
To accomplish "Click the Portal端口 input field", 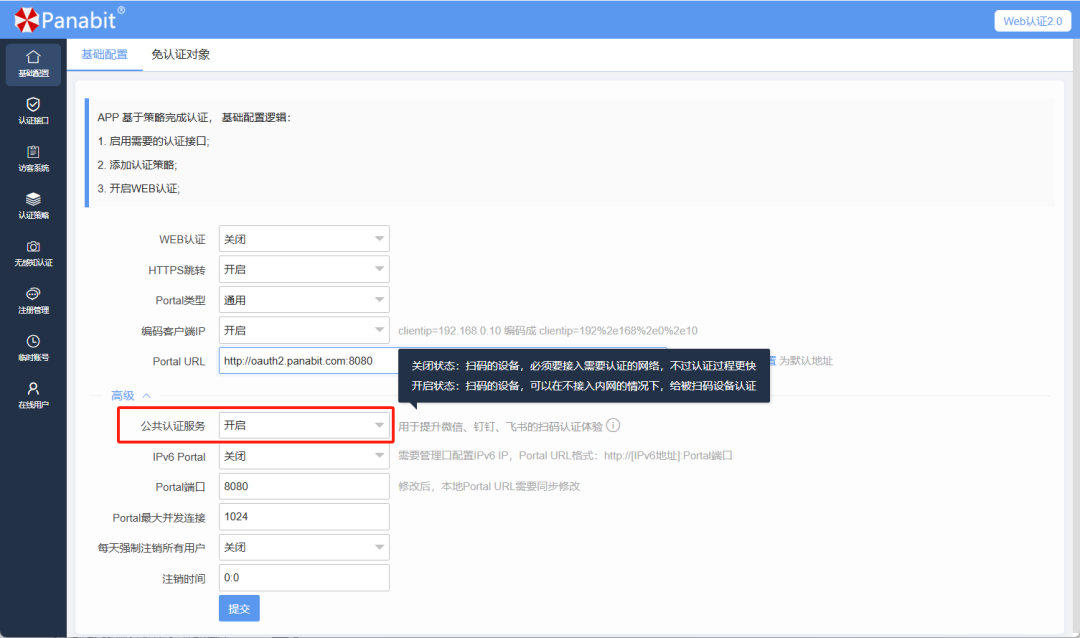I will (304, 486).
